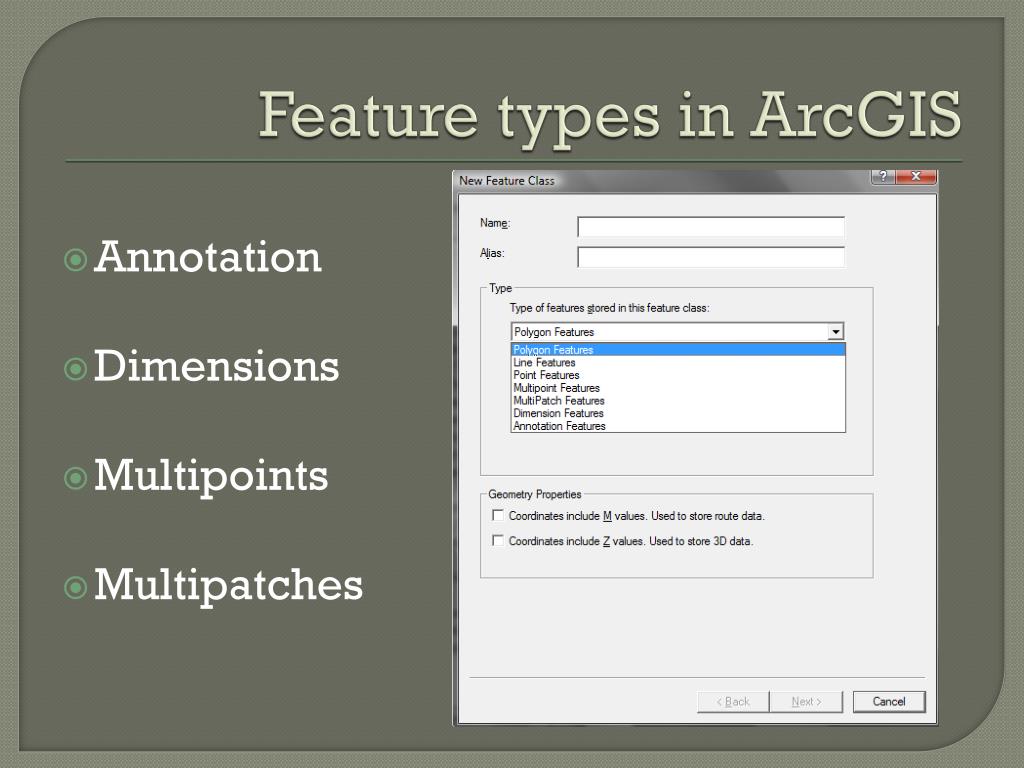1024x768 pixels.
Task: Click the Next button
Action: (806, 701)
